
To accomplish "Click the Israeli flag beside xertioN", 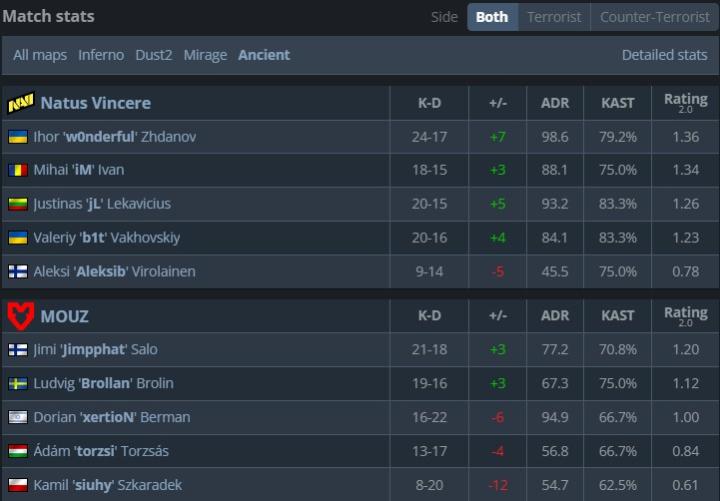I will tap(18, 417).
